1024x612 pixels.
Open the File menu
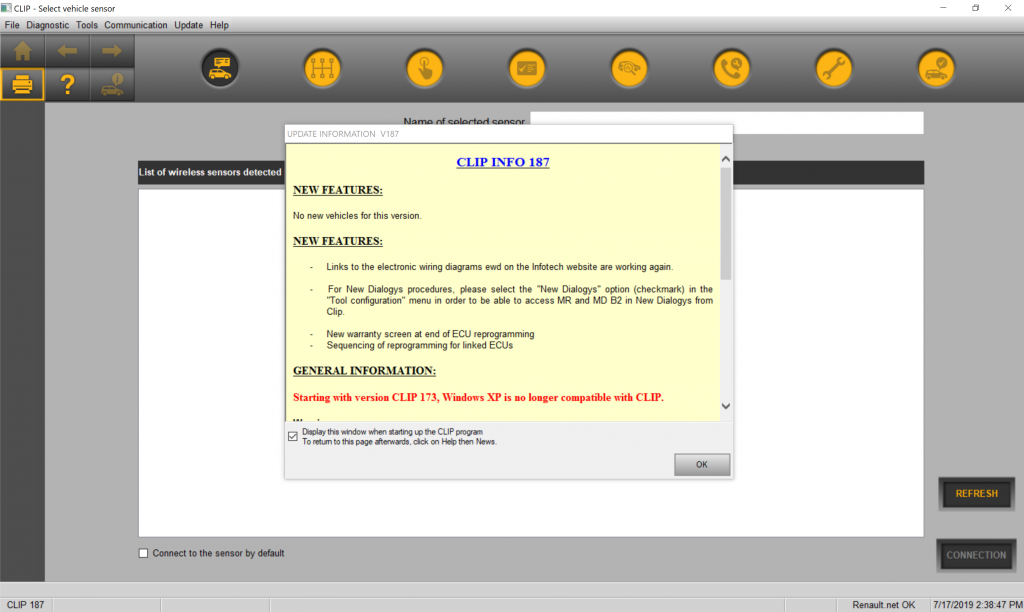point(12,25)
